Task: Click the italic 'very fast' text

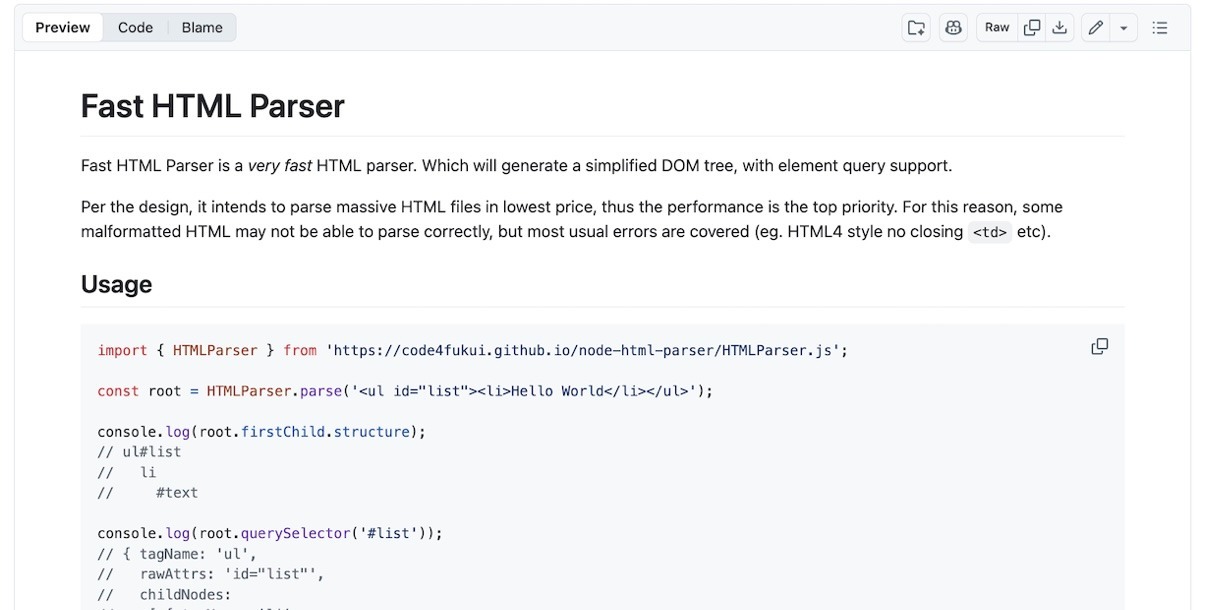Action: pos(280,166)
